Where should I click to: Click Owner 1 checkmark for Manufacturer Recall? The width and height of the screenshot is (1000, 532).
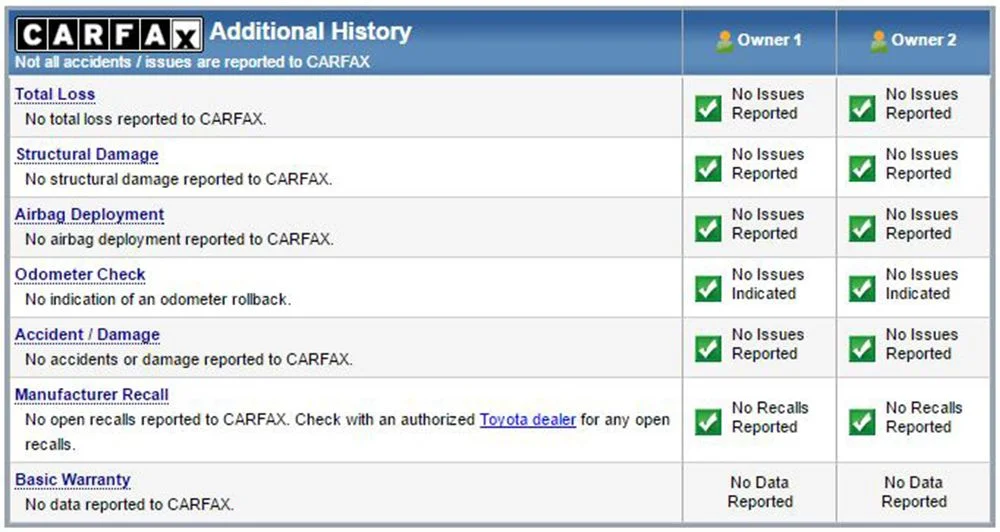pos(708,421)
